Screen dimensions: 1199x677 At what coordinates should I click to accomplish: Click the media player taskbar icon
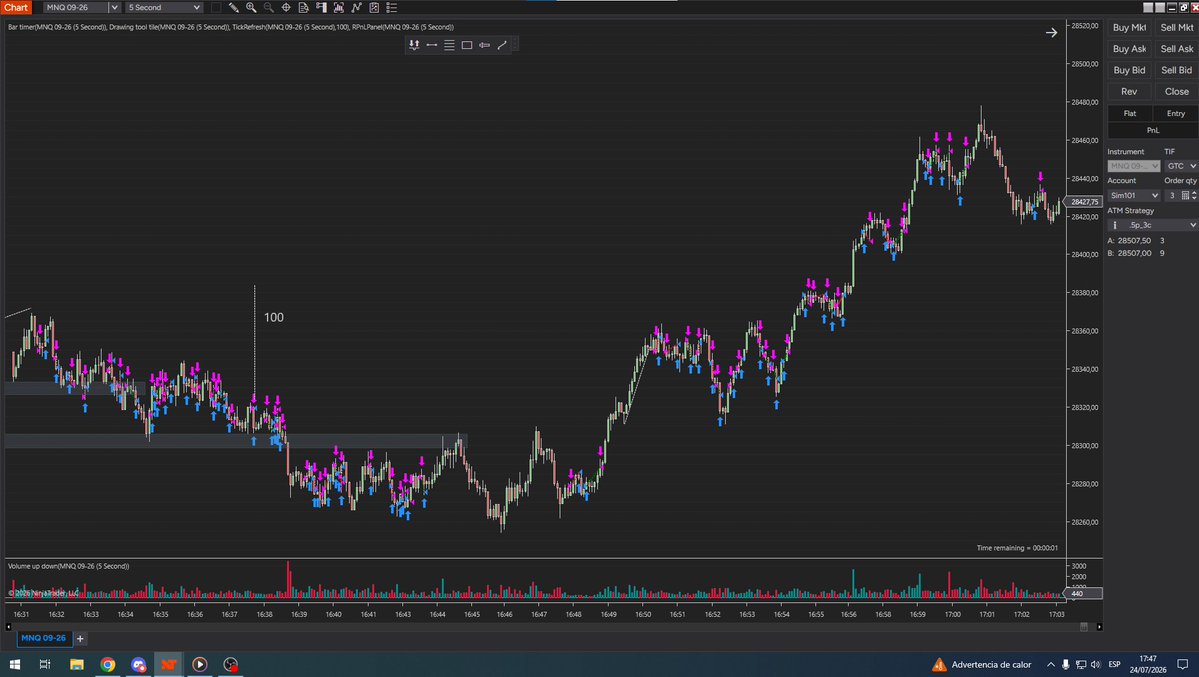point(200,664)
